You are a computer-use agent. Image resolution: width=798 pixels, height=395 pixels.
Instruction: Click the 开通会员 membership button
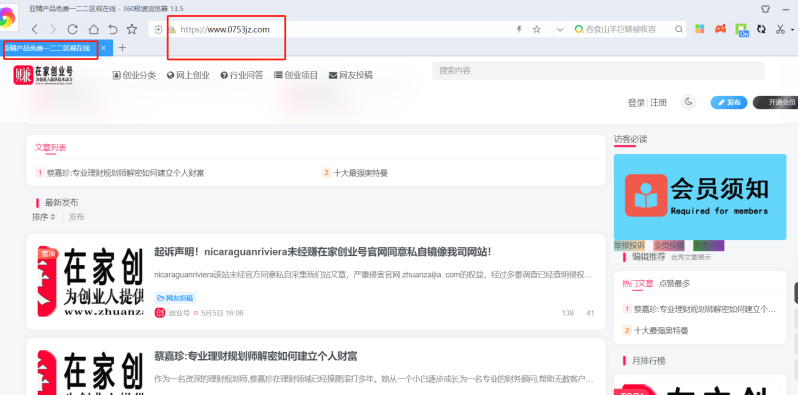(x=776, y=102)
